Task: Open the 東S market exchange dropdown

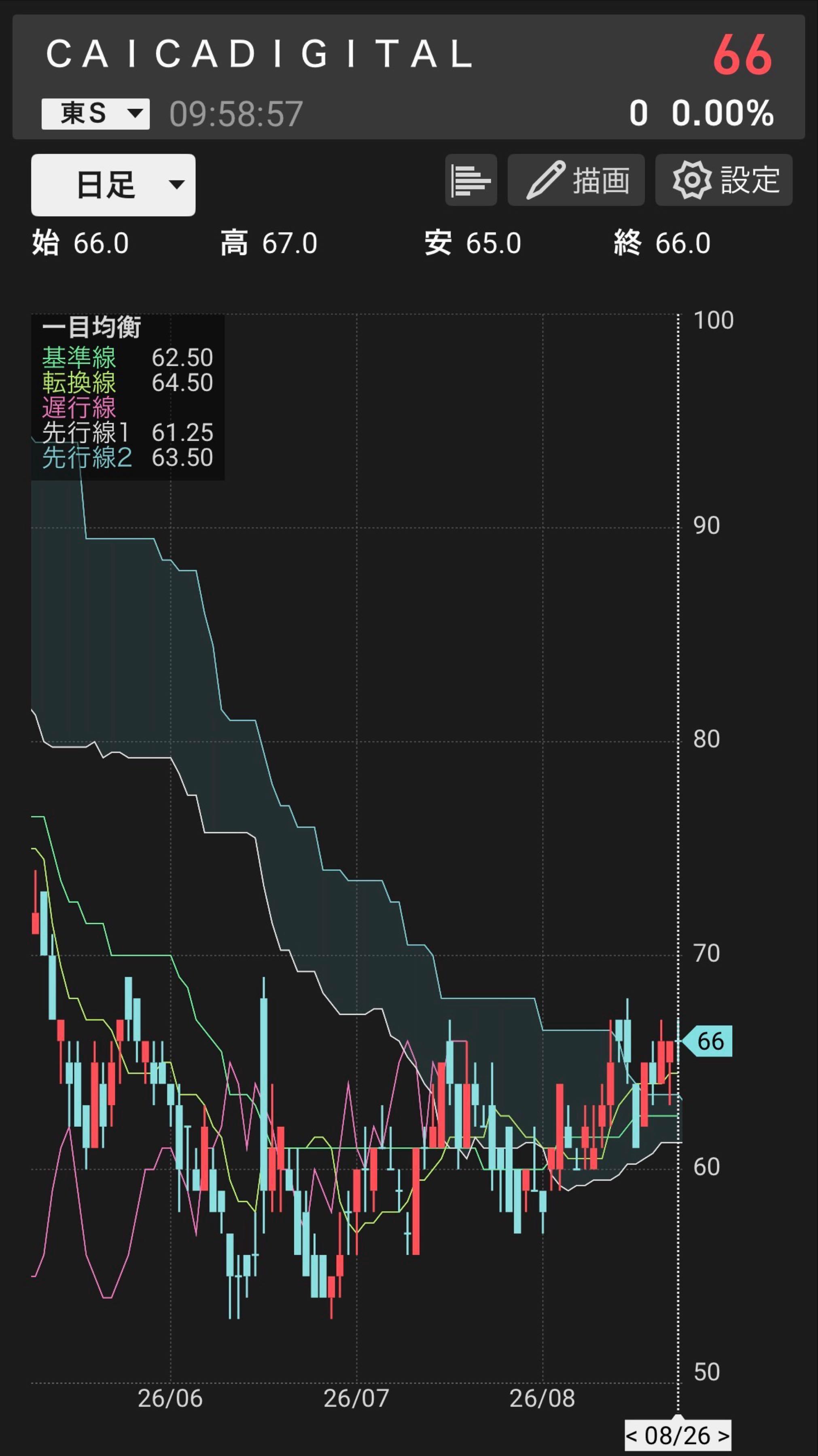Action: 95,114
